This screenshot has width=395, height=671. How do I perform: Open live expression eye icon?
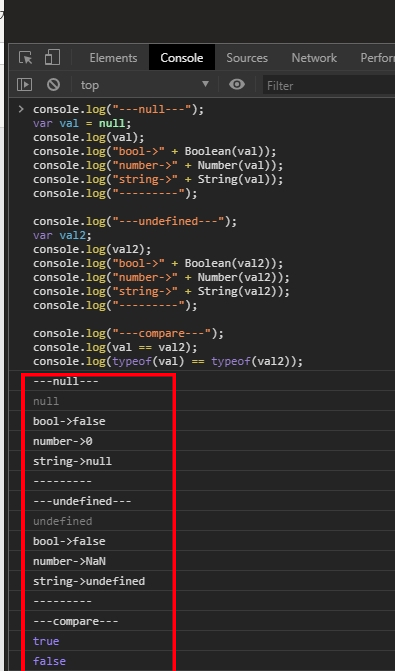pos(237,85)
